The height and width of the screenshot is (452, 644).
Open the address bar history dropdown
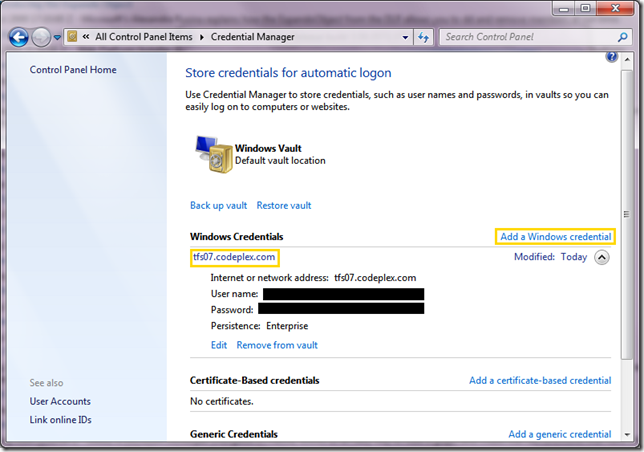point(405,37)
